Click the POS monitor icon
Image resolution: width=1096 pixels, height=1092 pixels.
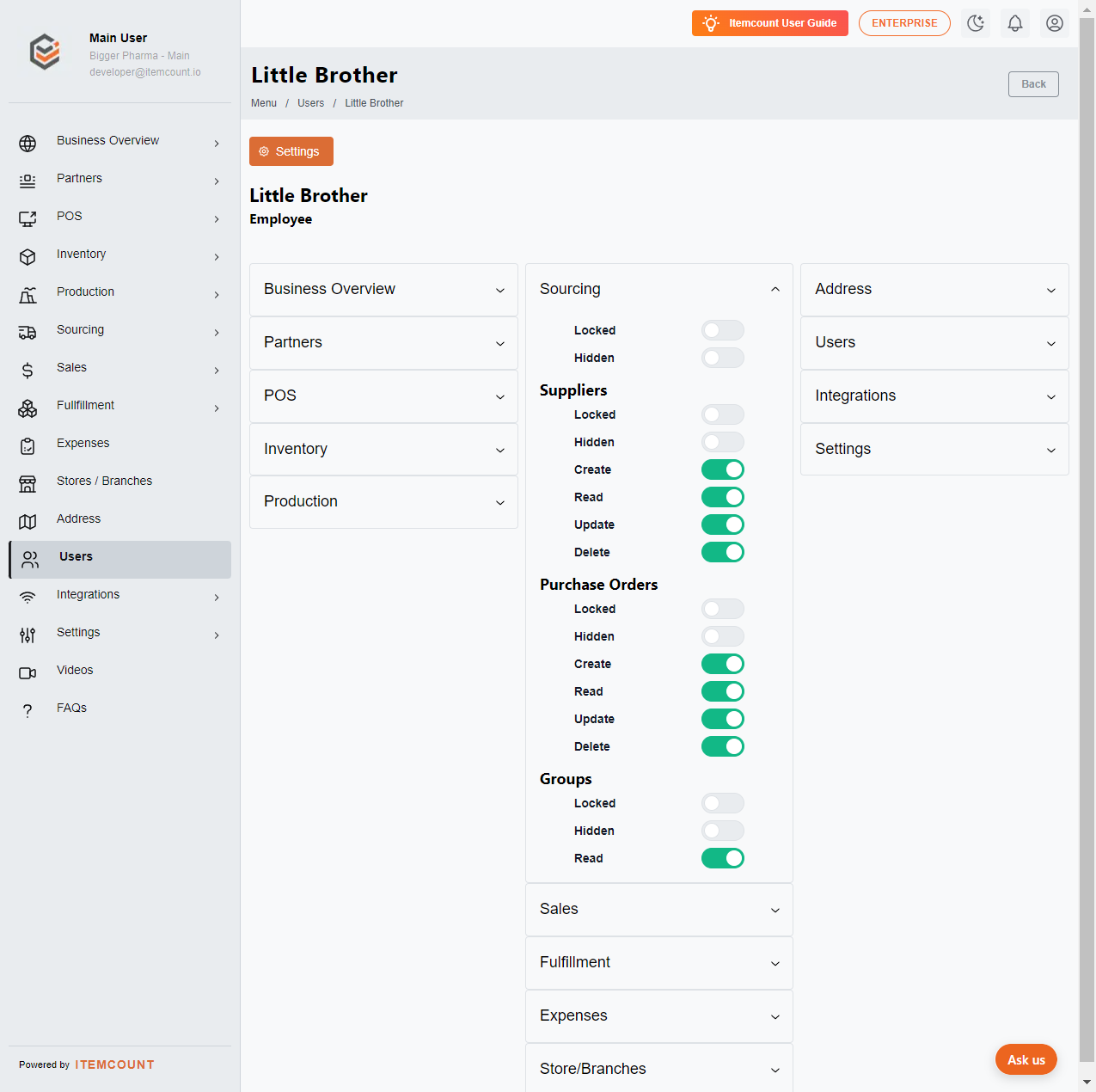point(28,219)
